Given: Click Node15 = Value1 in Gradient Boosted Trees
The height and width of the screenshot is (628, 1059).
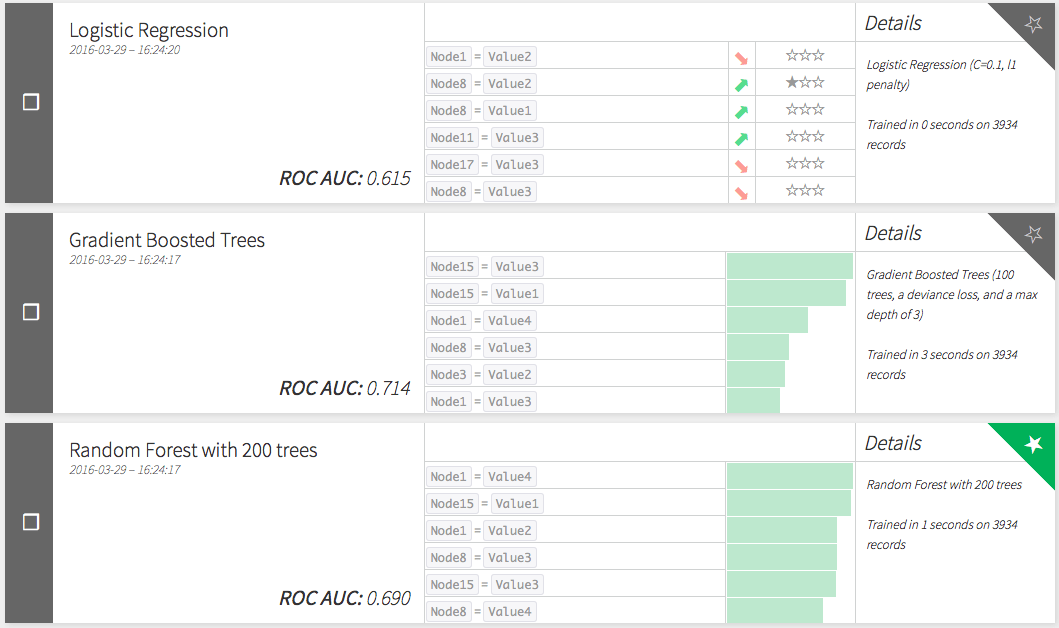Looking at the screenshot, I should tap(485, 294).
